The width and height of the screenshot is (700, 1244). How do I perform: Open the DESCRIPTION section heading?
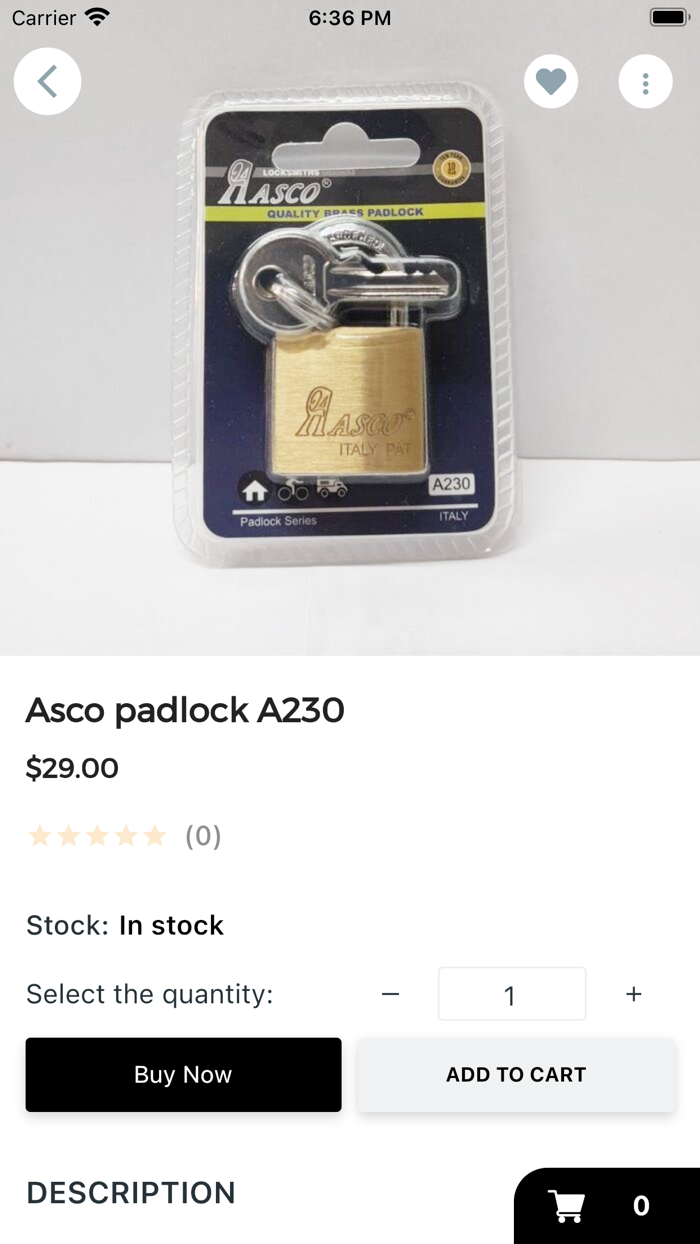[x=131, y=1193]
